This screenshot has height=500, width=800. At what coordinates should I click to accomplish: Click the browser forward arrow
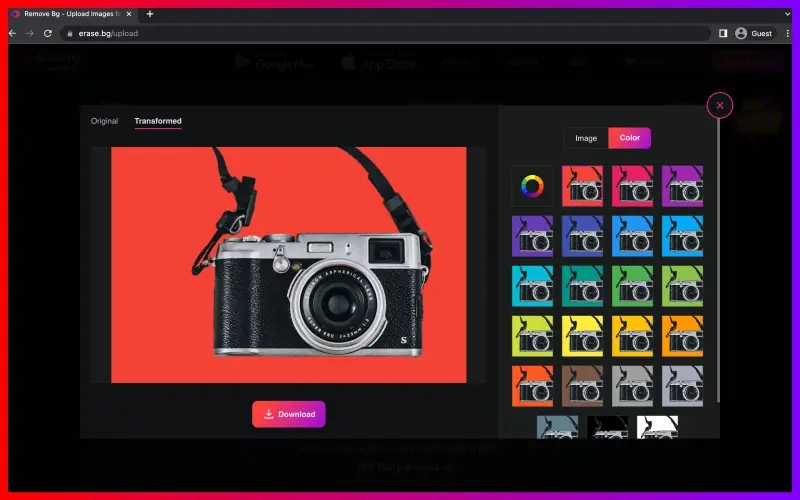click(x=30, y=33)
